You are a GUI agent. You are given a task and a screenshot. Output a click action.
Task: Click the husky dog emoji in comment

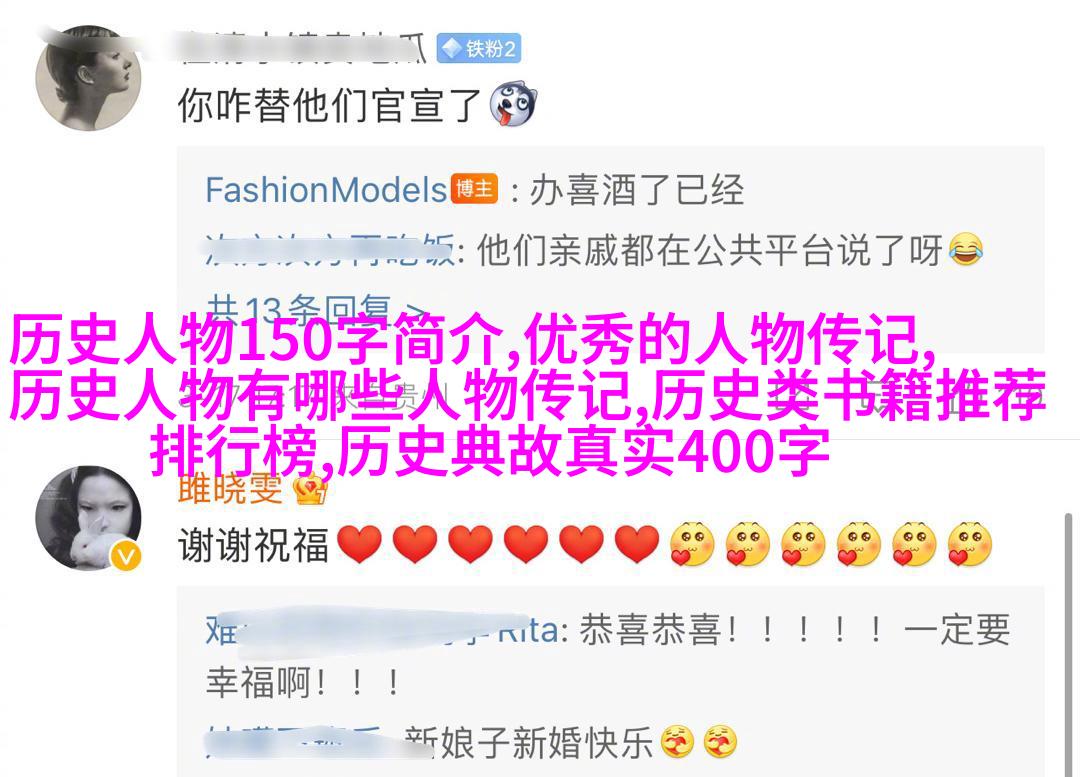[x=513, y=104]
